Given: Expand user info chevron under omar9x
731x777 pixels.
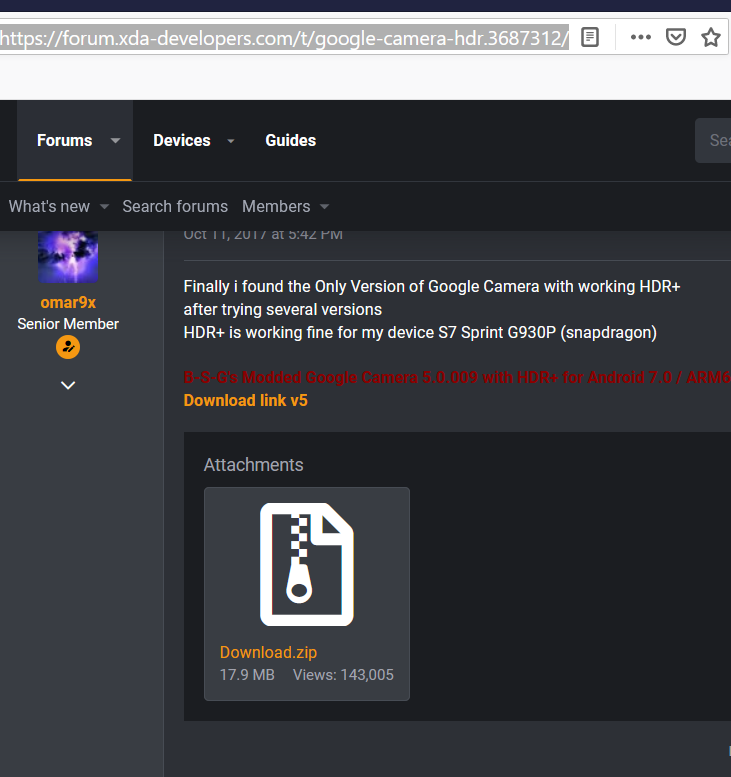Looking at the screenshot, I should (x=68, y=385).
